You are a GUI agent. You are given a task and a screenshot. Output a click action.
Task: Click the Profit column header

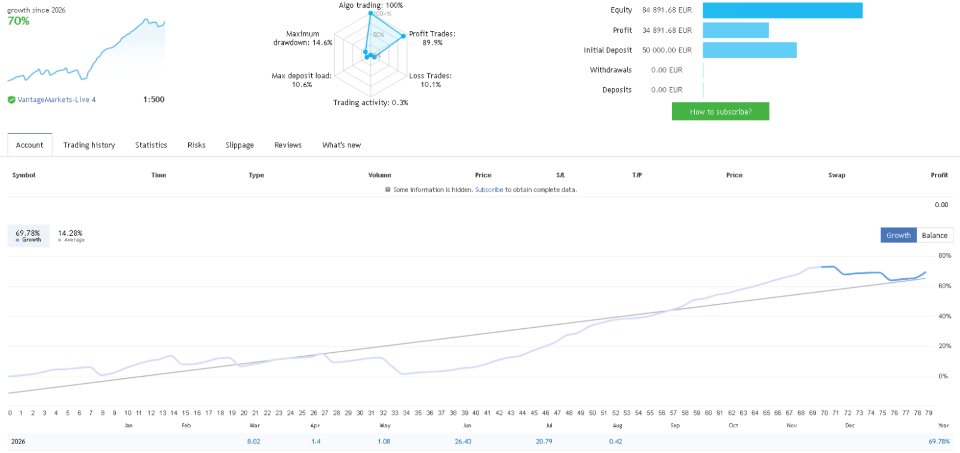point(939,175)
